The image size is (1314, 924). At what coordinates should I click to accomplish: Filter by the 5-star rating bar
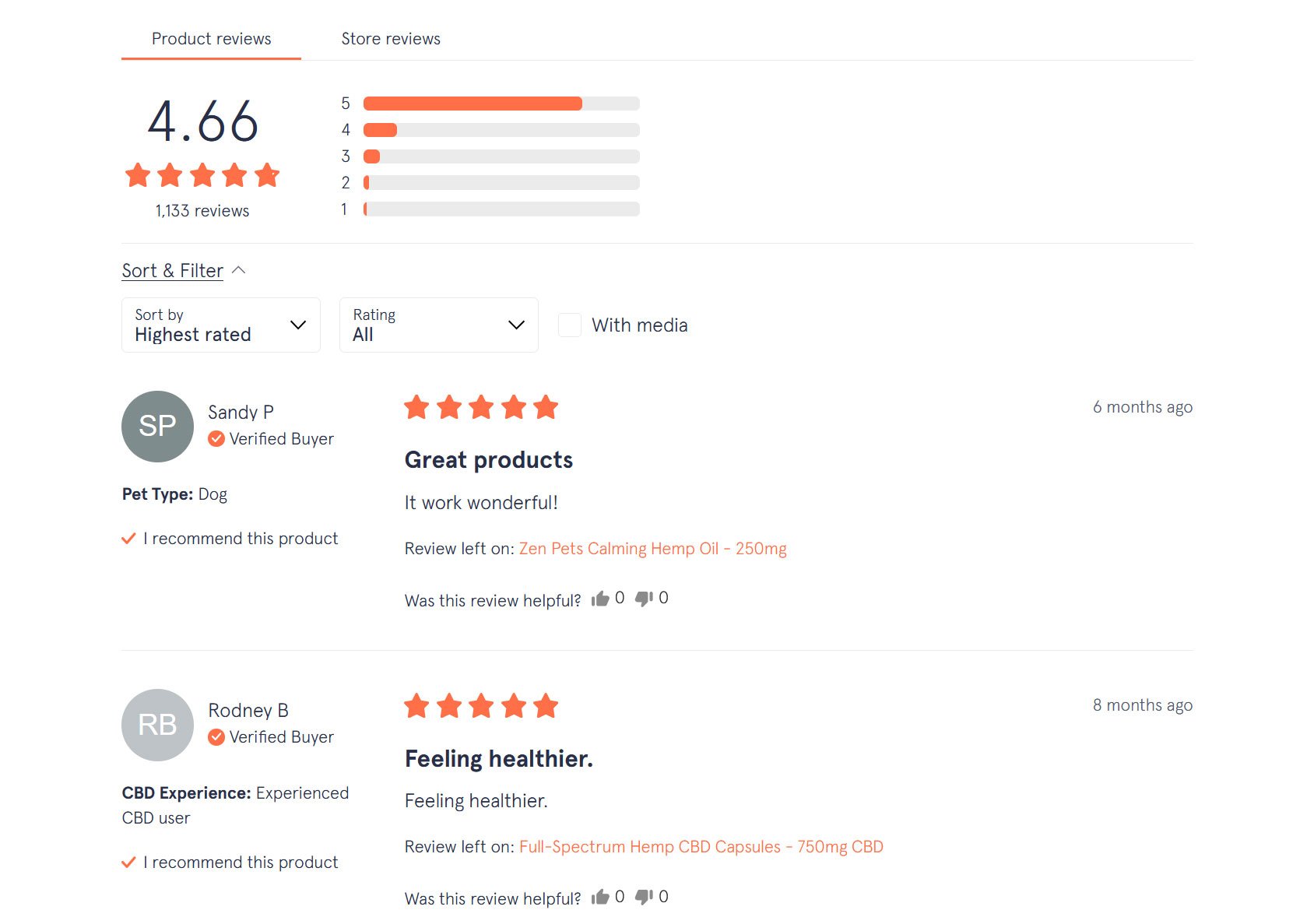pos(501,104)
